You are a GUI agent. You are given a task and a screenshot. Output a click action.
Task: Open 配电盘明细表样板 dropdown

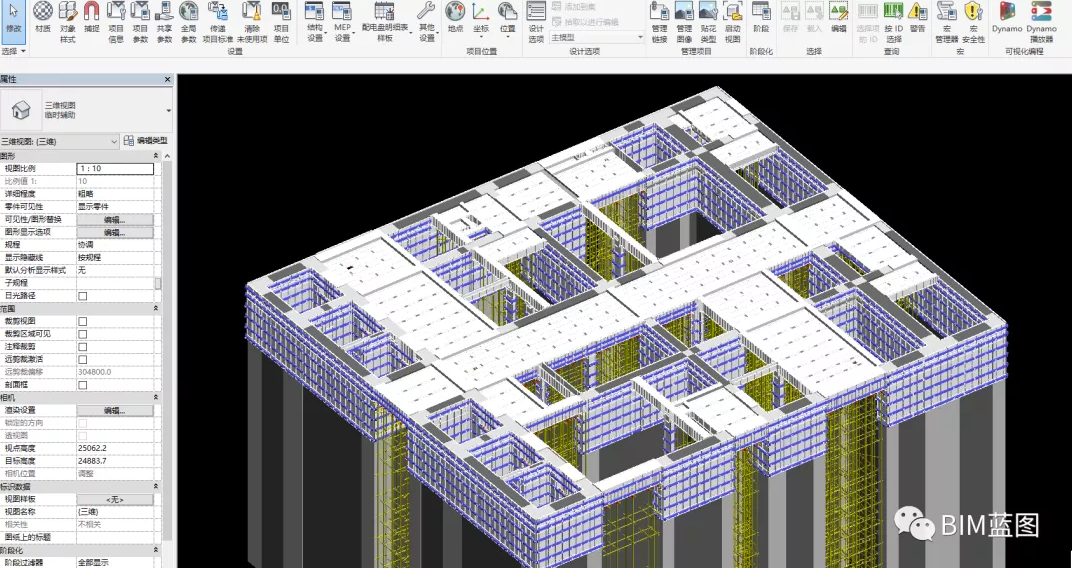(x=385, y=22)
